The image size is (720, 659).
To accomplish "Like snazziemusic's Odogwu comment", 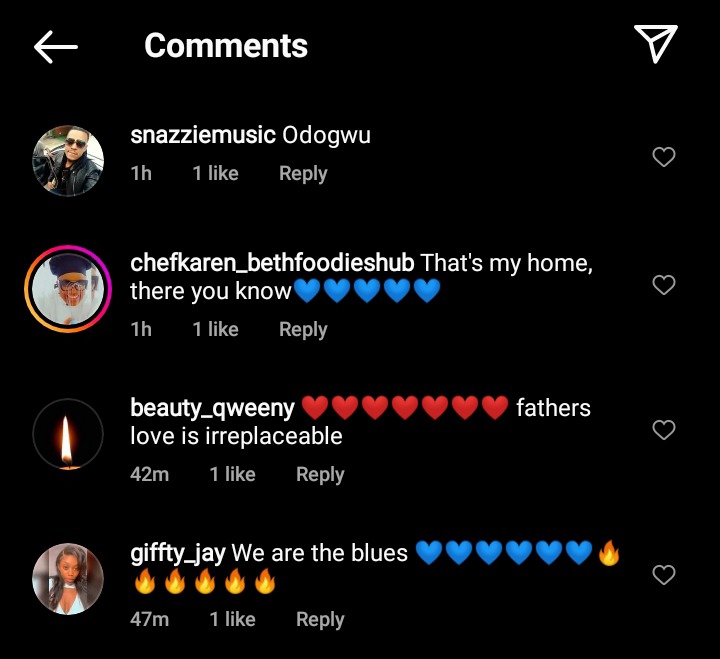I will coord(664,157).
